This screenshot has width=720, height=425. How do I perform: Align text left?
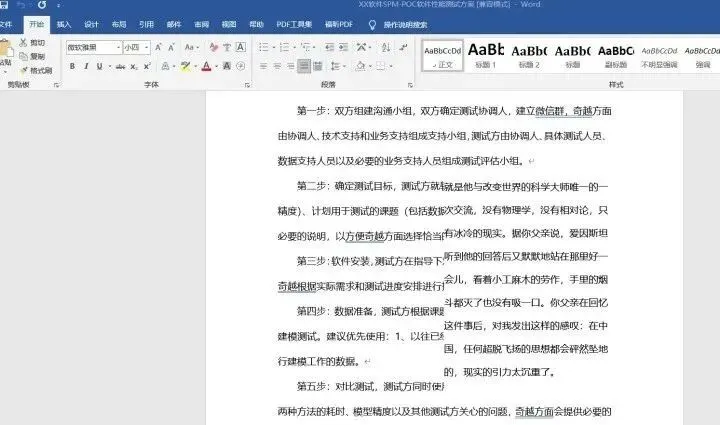(x=263, y=67)
